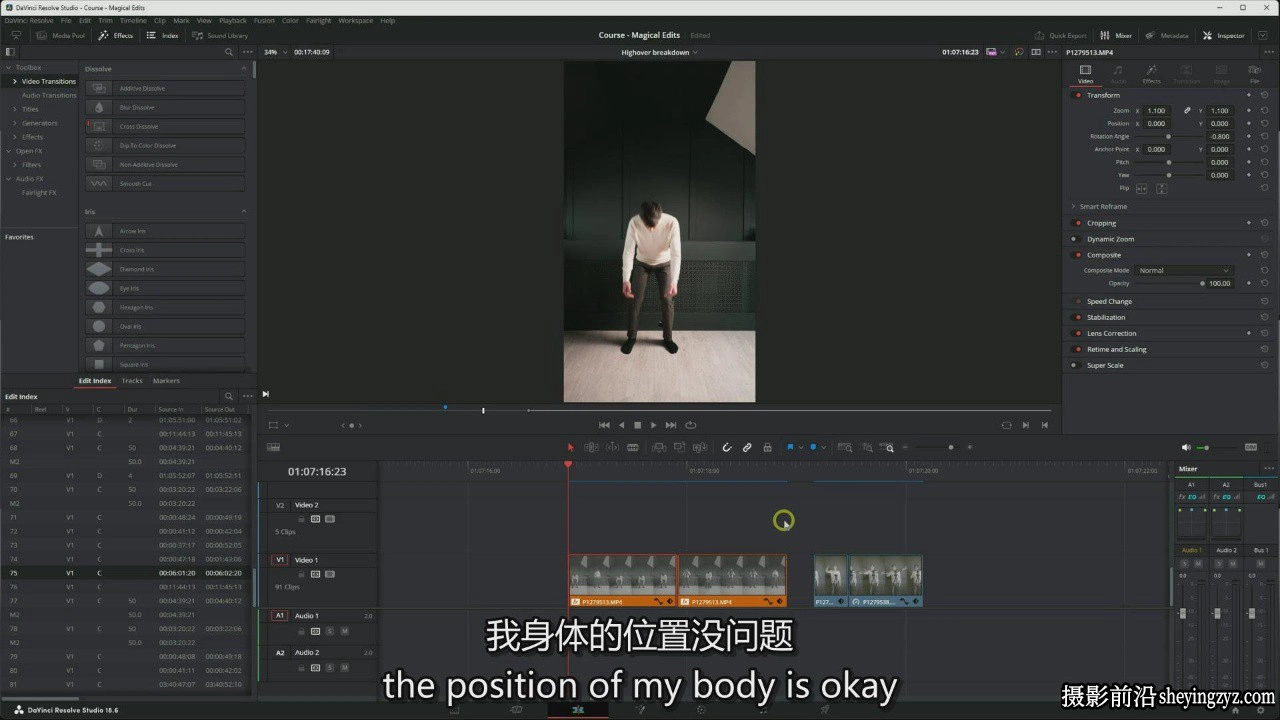Viewport: 1280px width, 720px height.
Task: Play the timeline forward
Action: tap(654, 425)
